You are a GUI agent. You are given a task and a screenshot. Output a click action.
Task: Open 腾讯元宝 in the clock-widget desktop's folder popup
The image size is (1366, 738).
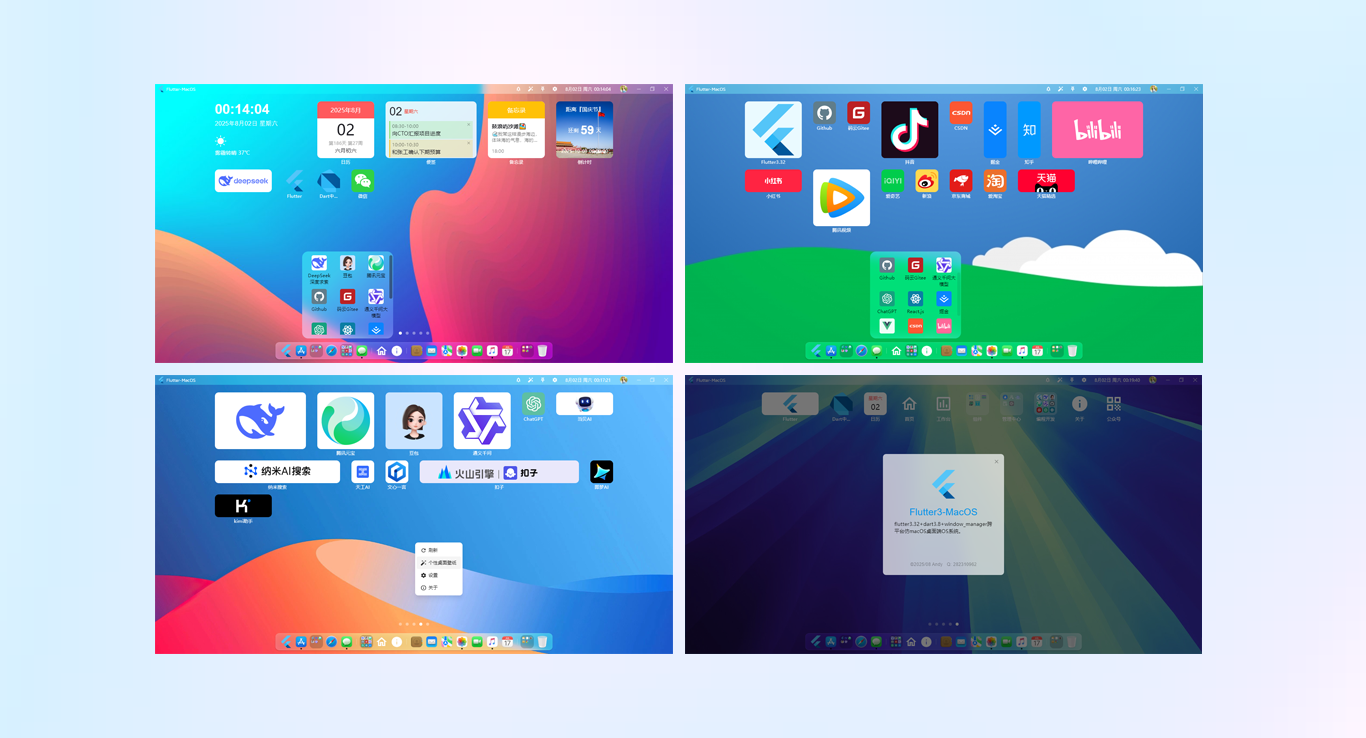click(x=375, y=264)
